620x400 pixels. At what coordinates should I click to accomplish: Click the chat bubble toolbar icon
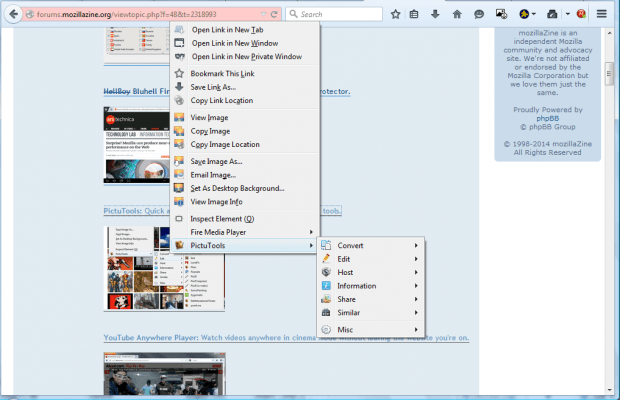tap(480, 15)
